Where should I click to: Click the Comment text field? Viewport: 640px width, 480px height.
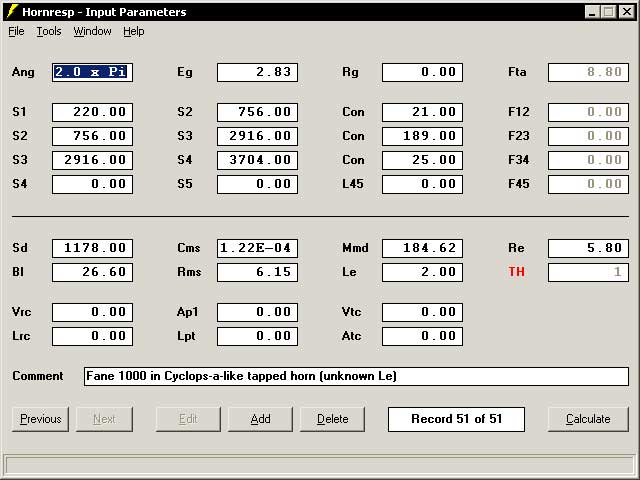(356, 376)
